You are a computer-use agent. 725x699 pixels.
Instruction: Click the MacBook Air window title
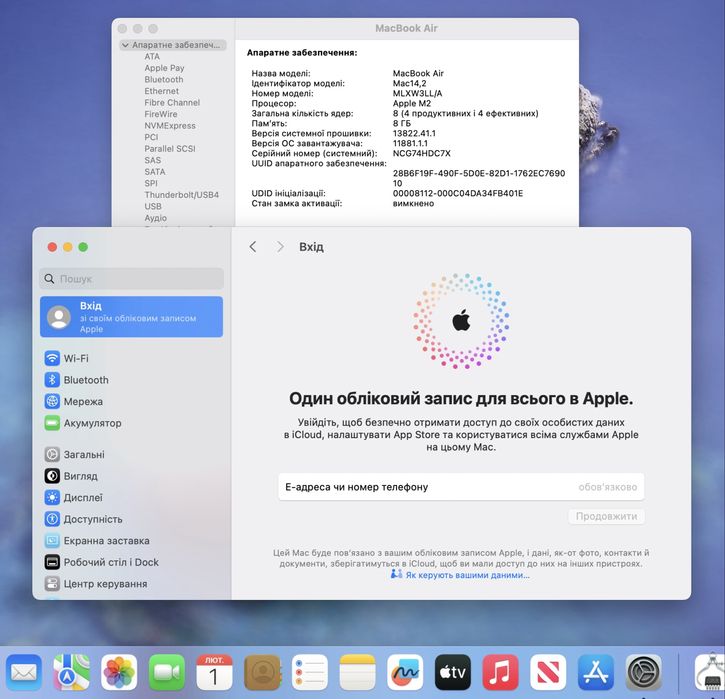(x=406, y=29)
